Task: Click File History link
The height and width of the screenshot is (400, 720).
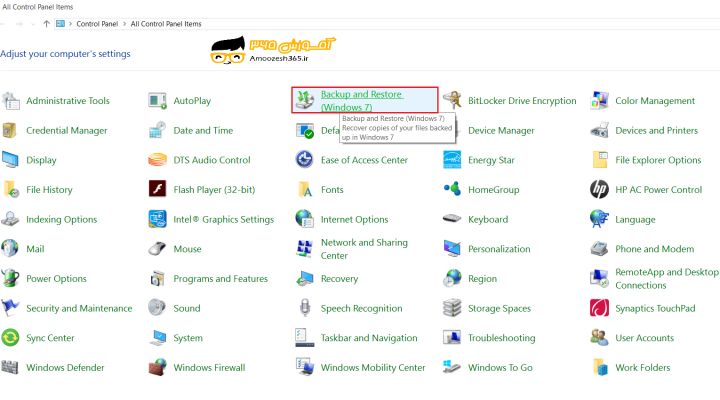Action: point(49,190)
